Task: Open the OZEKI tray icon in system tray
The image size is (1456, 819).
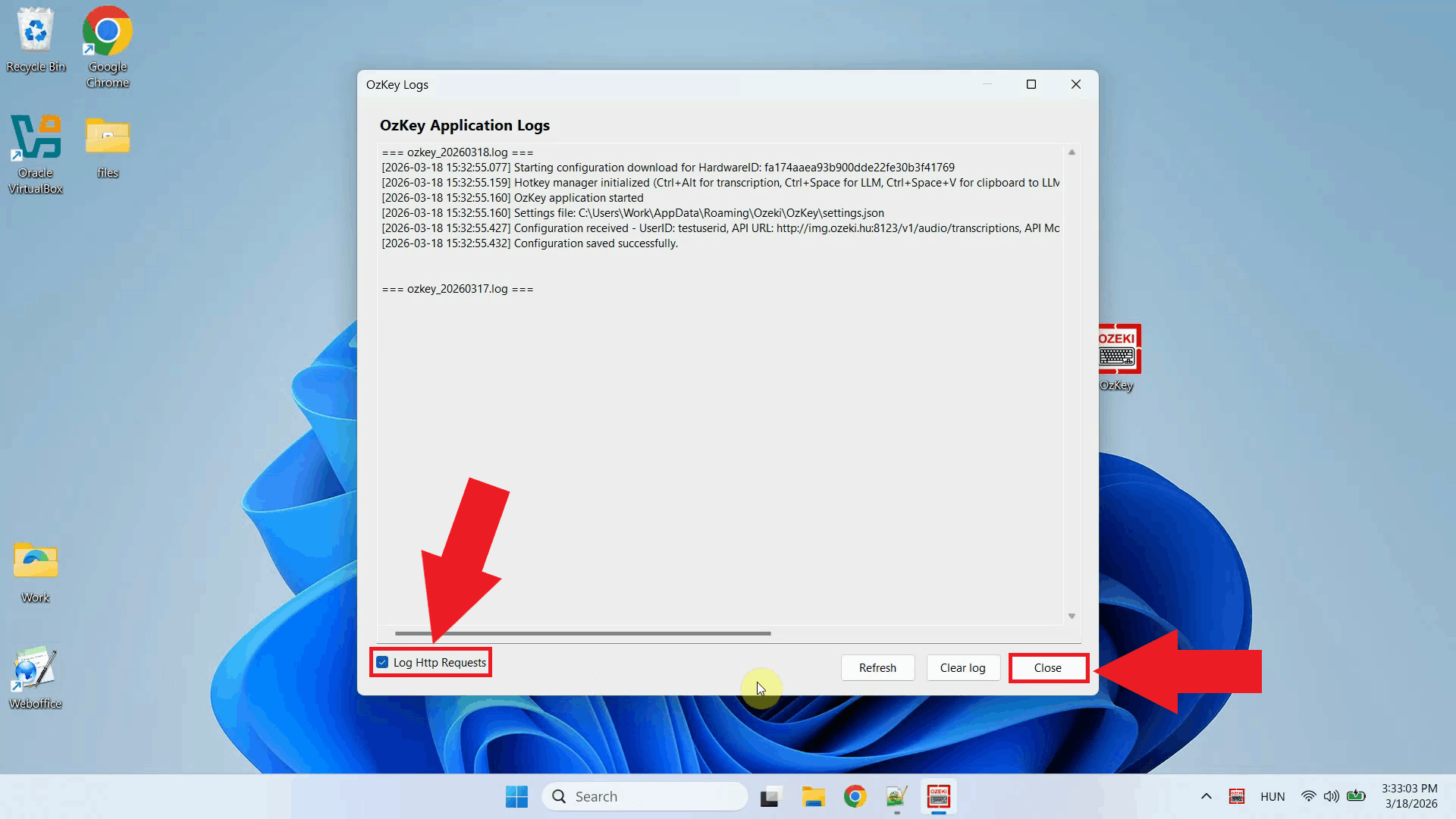Action: click(x=1237, y=796)
